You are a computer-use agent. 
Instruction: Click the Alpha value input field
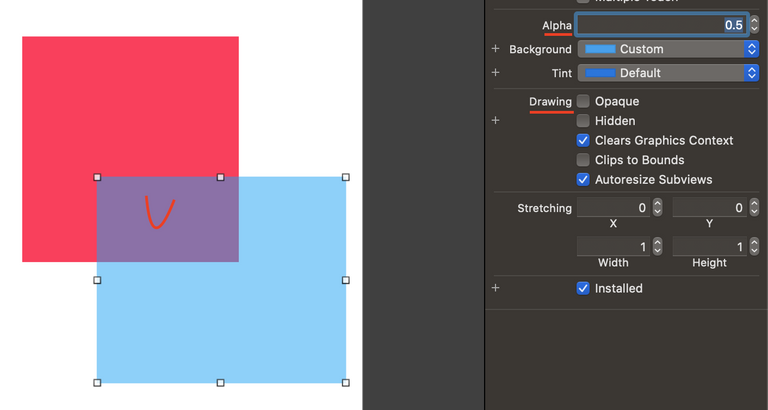(660, 25)
